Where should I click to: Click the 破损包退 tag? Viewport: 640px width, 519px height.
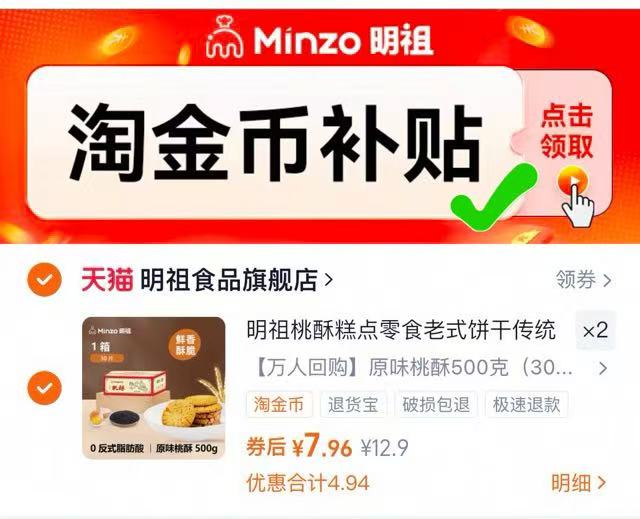[x=436, y=404]
